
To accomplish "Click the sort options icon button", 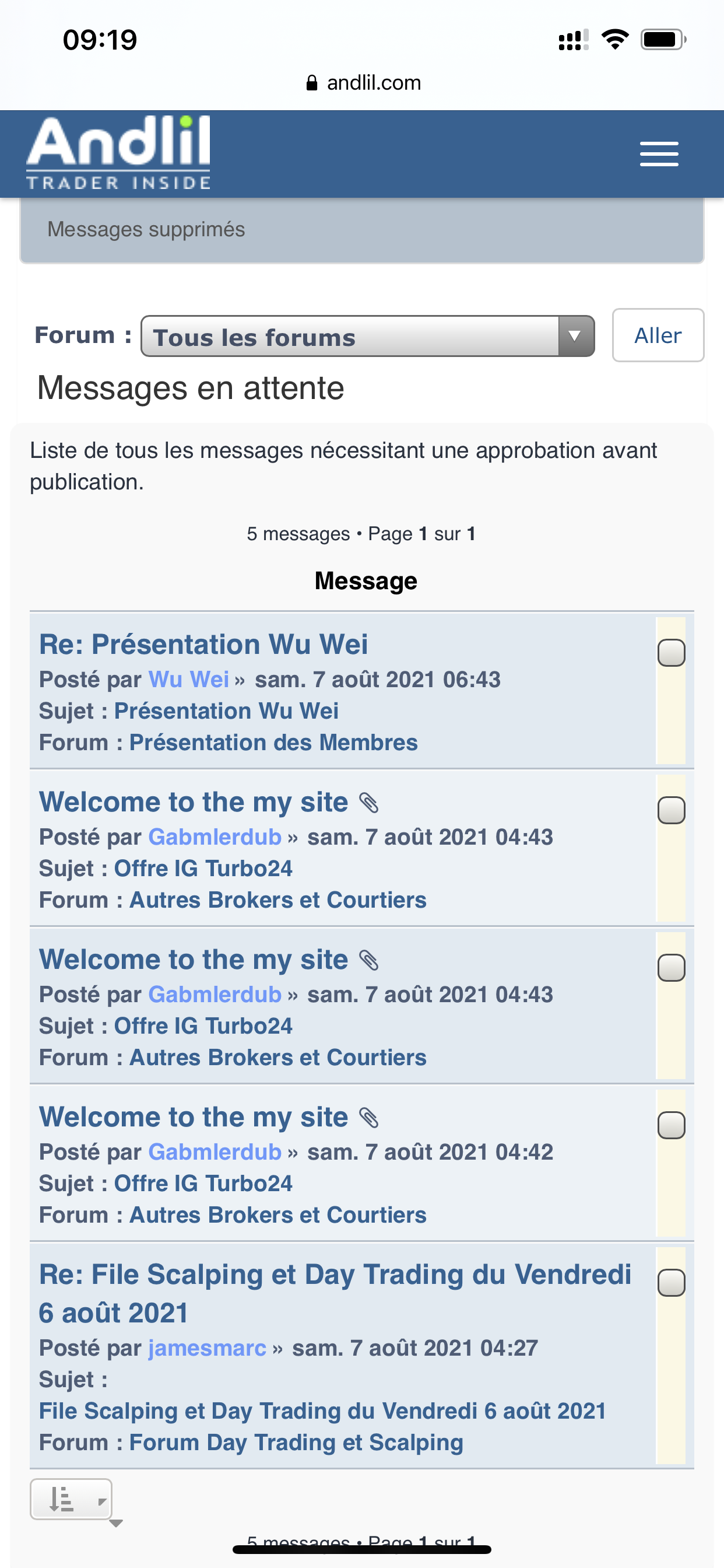I will (x=62, y=1499).
